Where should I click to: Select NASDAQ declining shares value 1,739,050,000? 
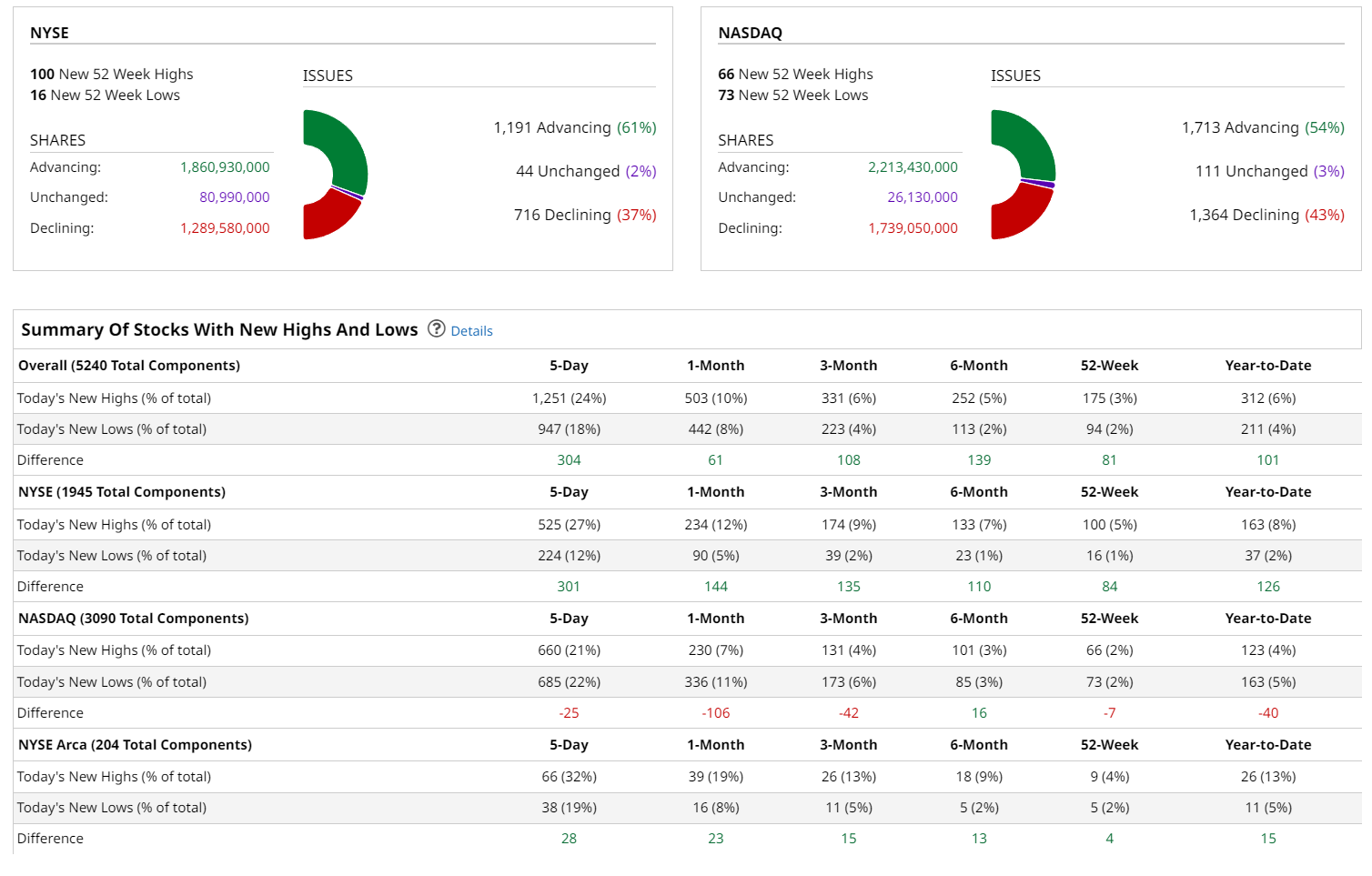click(913, 228)
